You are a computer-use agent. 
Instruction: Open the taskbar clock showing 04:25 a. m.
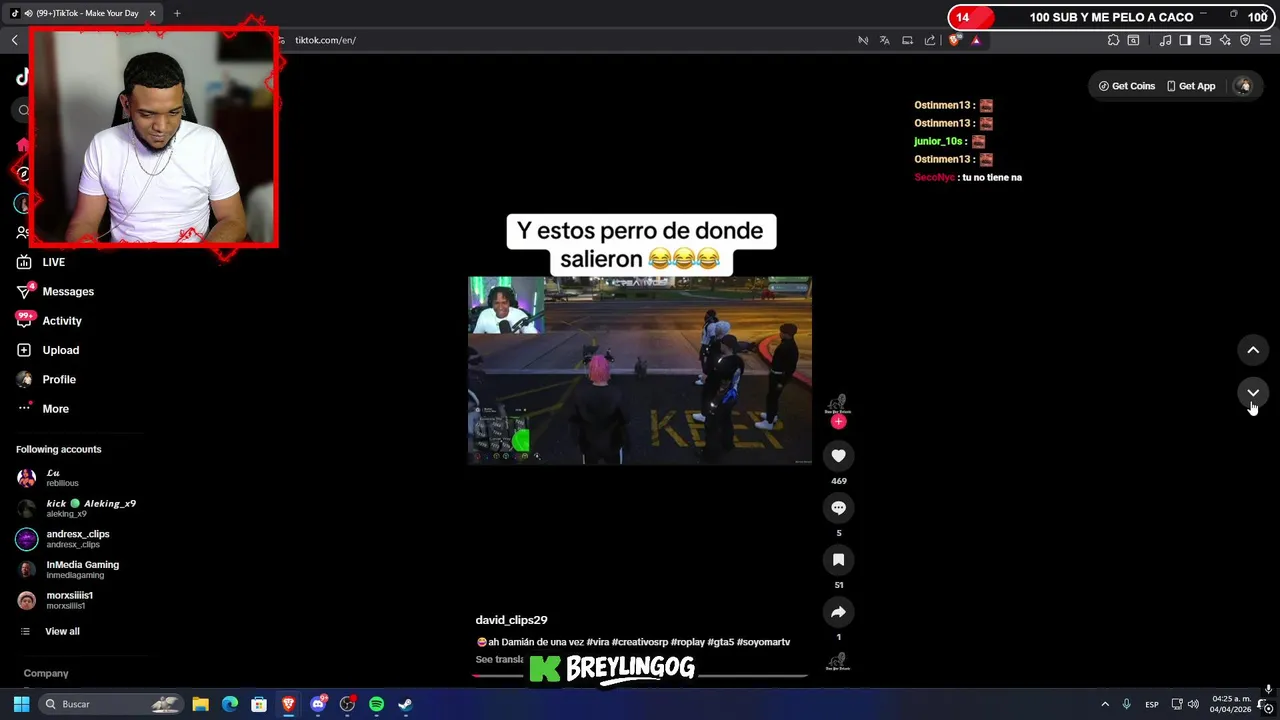1230,704
